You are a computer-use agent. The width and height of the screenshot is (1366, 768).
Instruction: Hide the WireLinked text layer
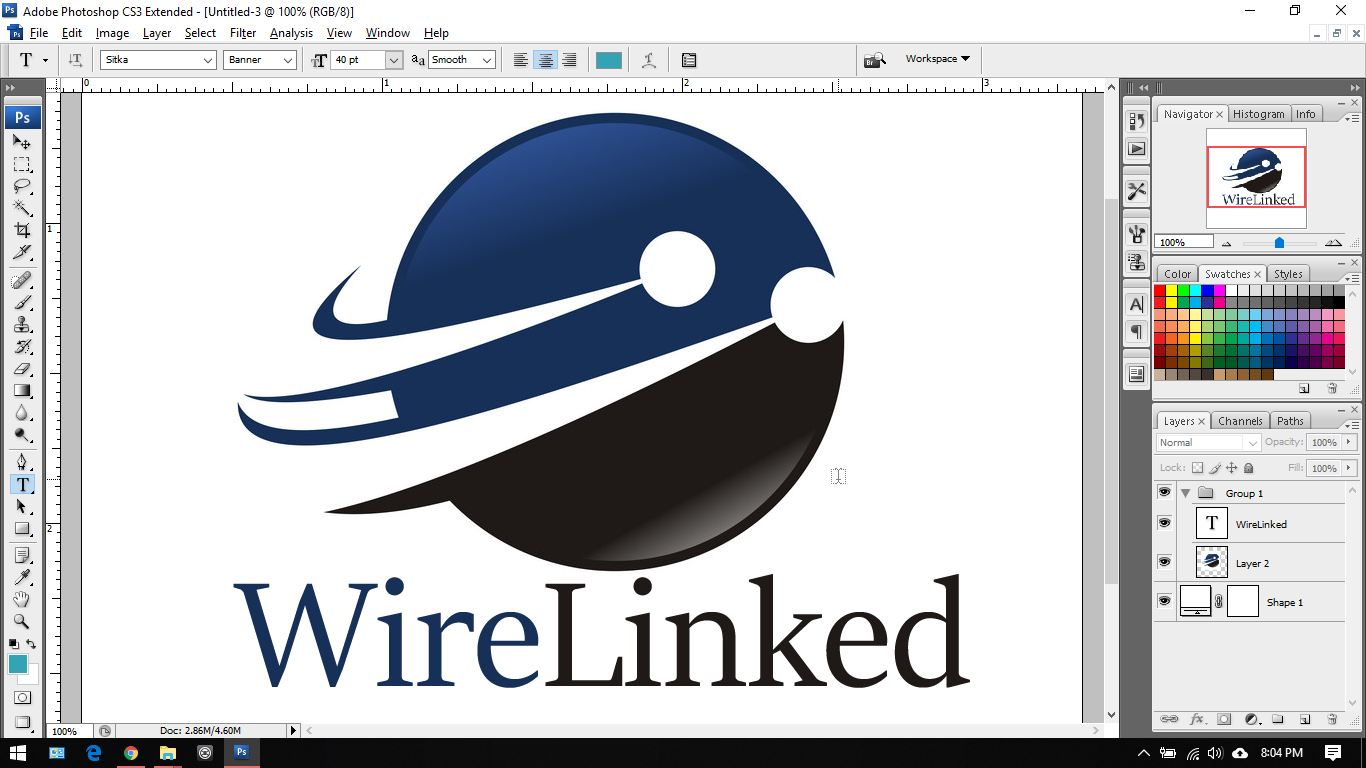coord(1164,523)
